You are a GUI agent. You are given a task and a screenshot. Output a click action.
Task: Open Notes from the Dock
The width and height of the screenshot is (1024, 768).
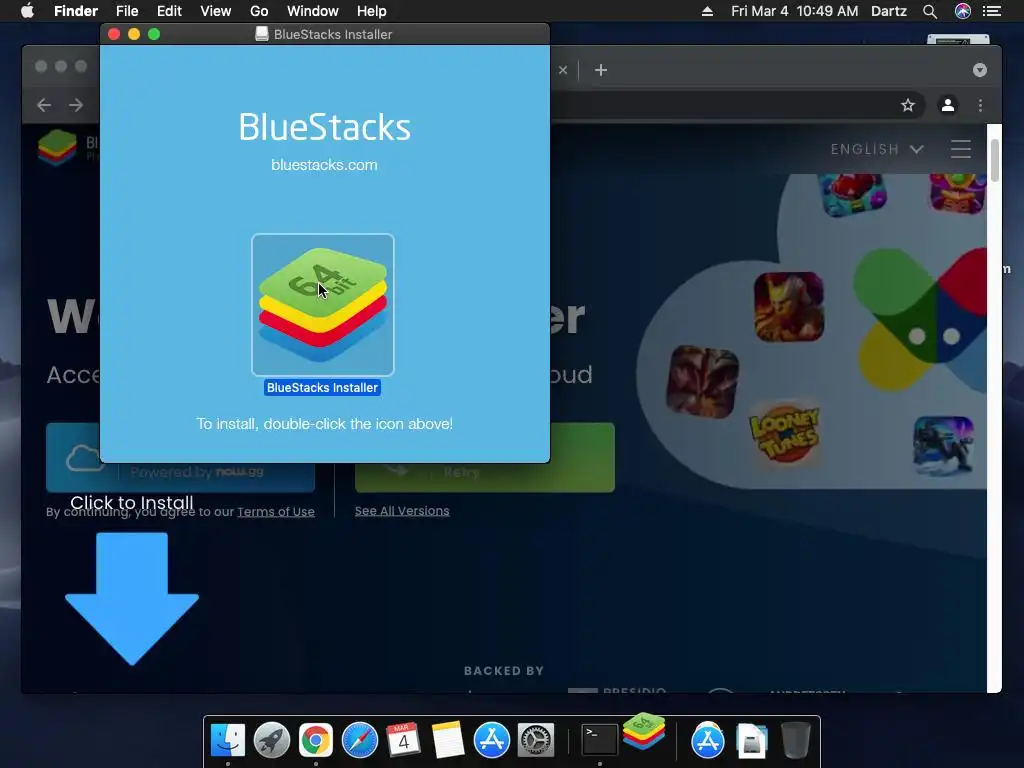[447, 740]
